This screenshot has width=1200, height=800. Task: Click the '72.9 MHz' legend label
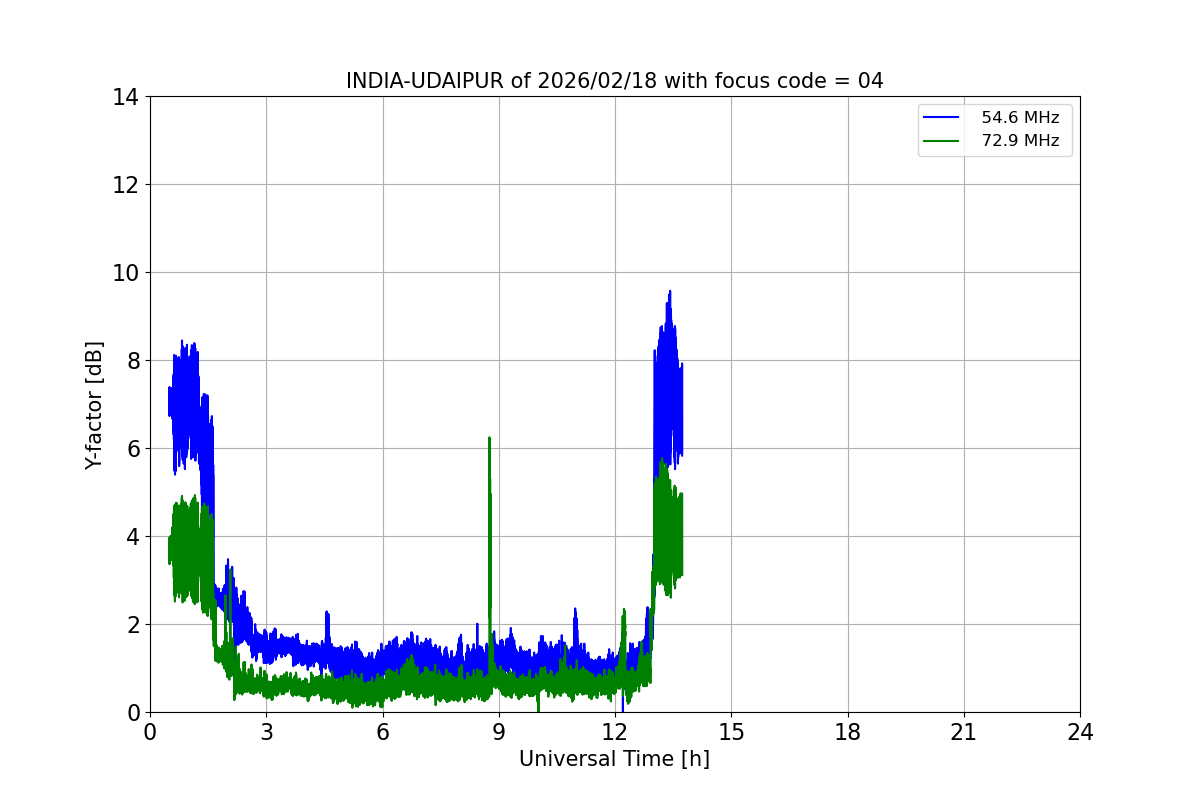1020,141
